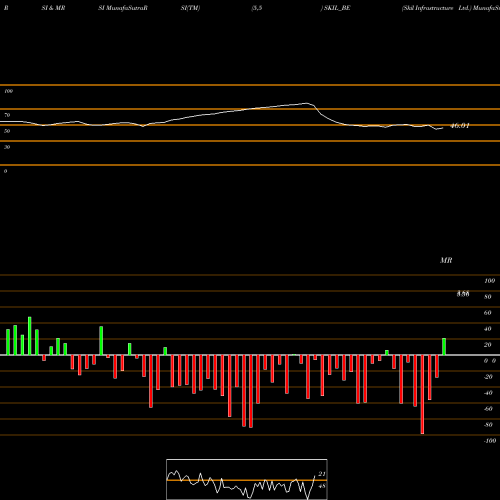The image size is (500, 500).
Task: Click the 'SKIL_BE' ticker symbol text
Action: point(337,8)
